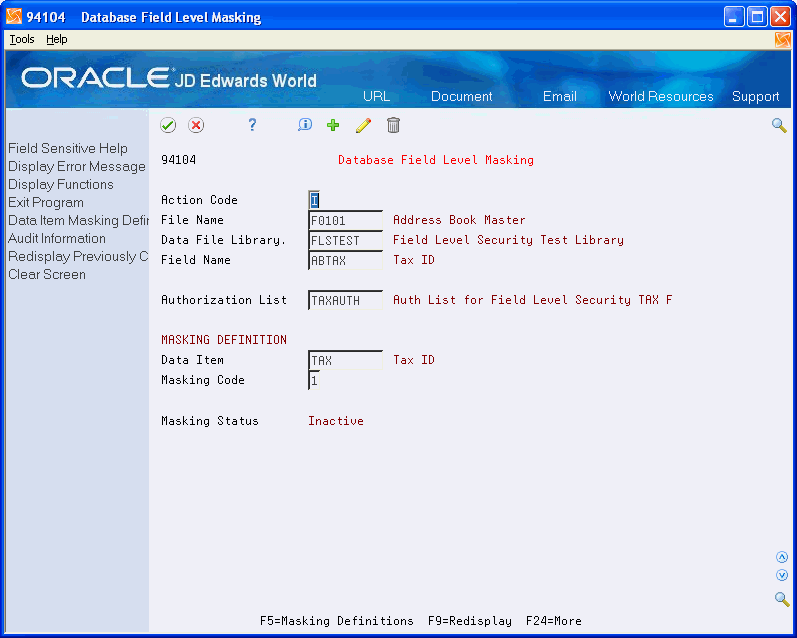
Task: Click the magnifier icon at toolbar right
Action: click(779, 125)
